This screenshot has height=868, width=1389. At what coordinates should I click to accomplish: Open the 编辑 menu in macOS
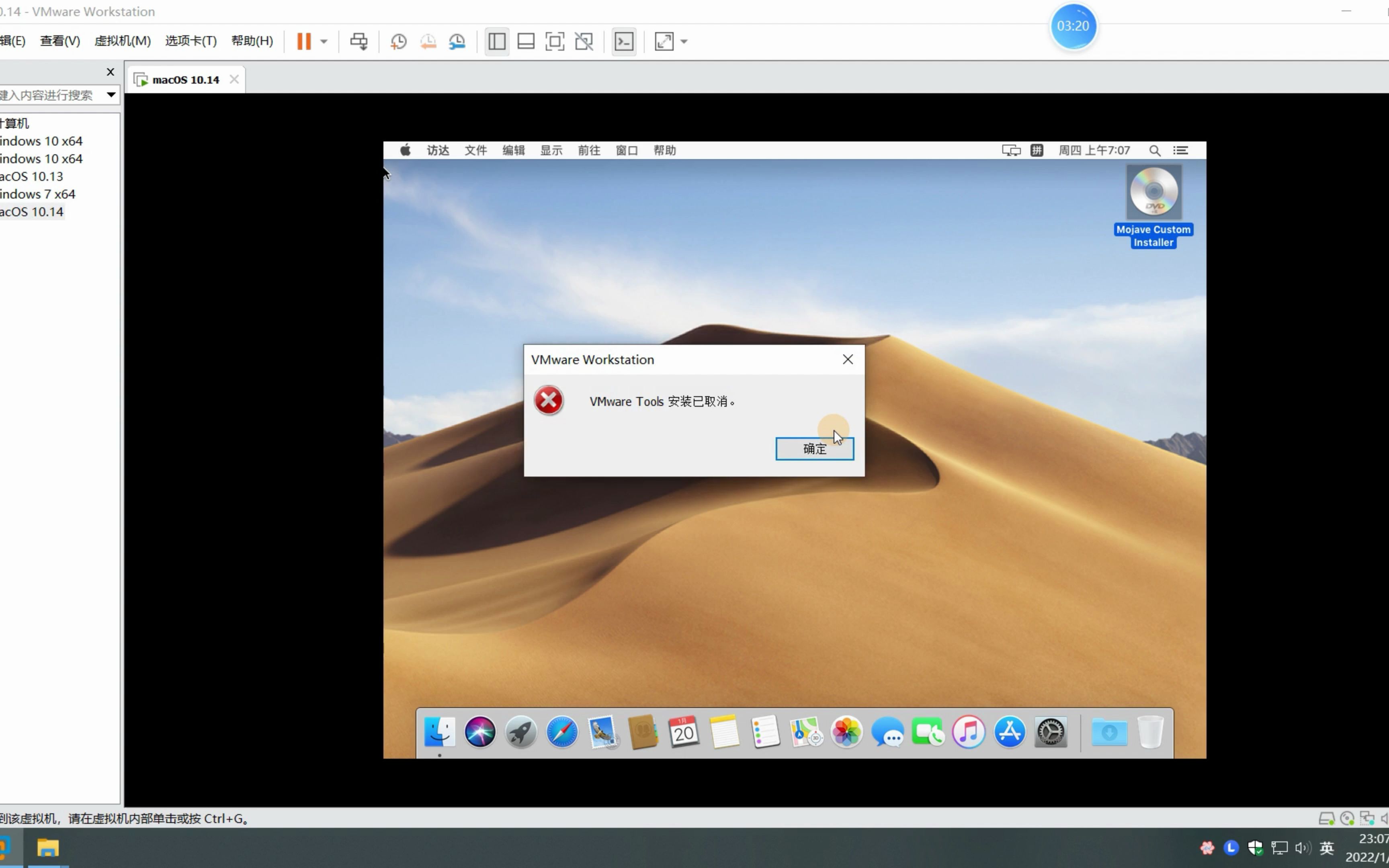514,150
